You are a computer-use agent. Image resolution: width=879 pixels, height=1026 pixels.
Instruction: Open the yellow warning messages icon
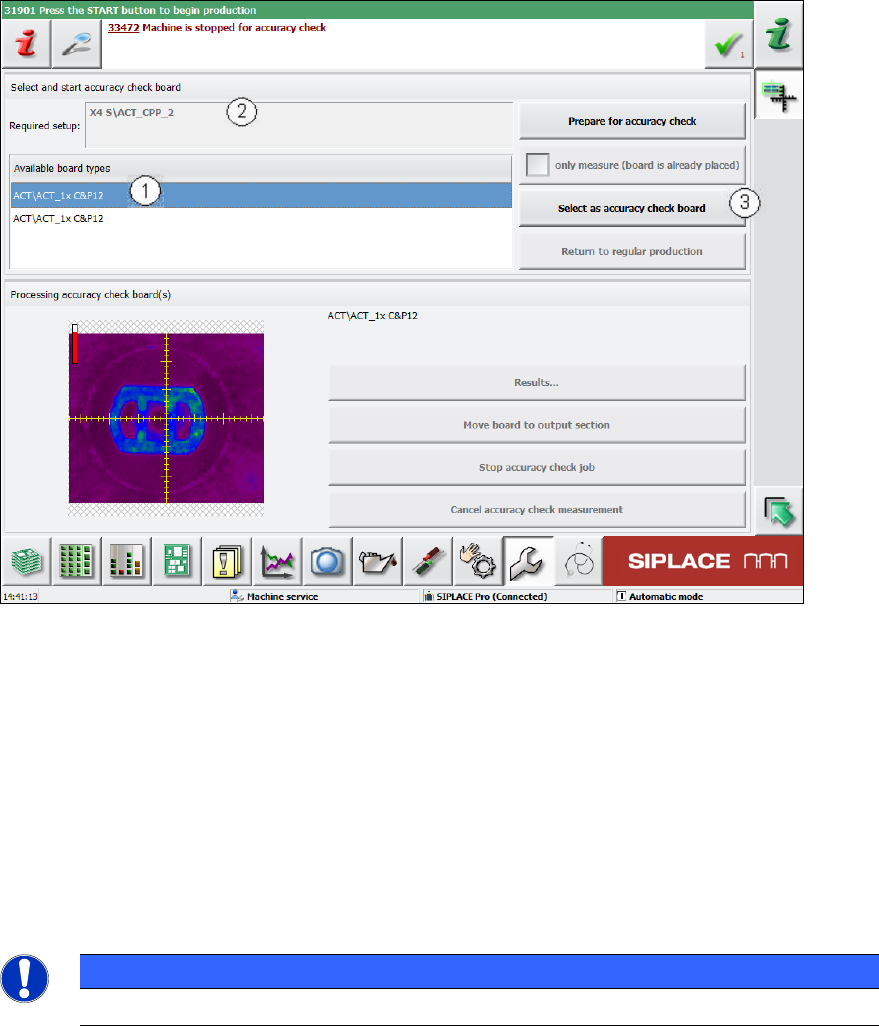point(226,561)
